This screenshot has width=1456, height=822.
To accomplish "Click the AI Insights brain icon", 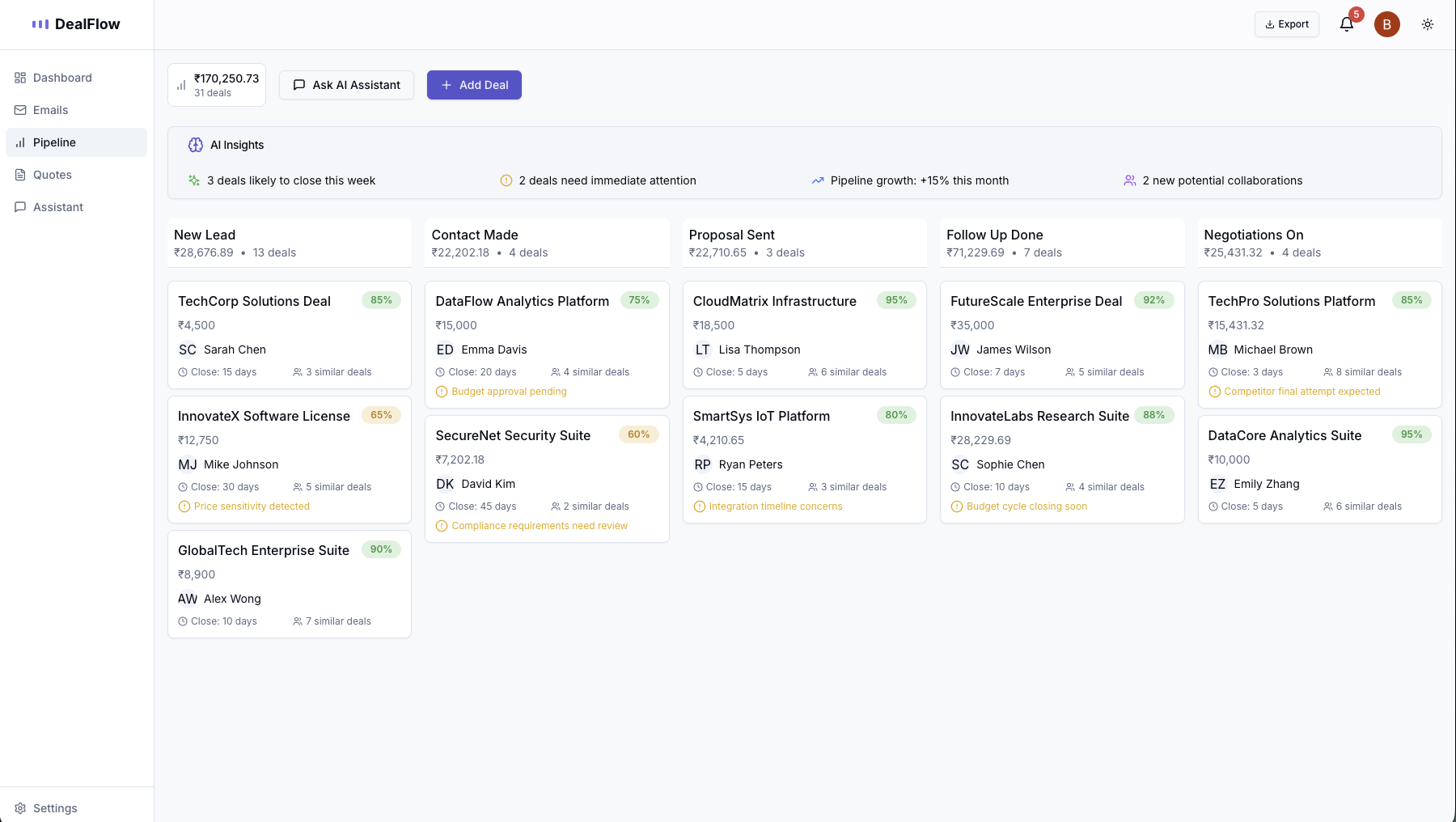I will coord(196,145).
